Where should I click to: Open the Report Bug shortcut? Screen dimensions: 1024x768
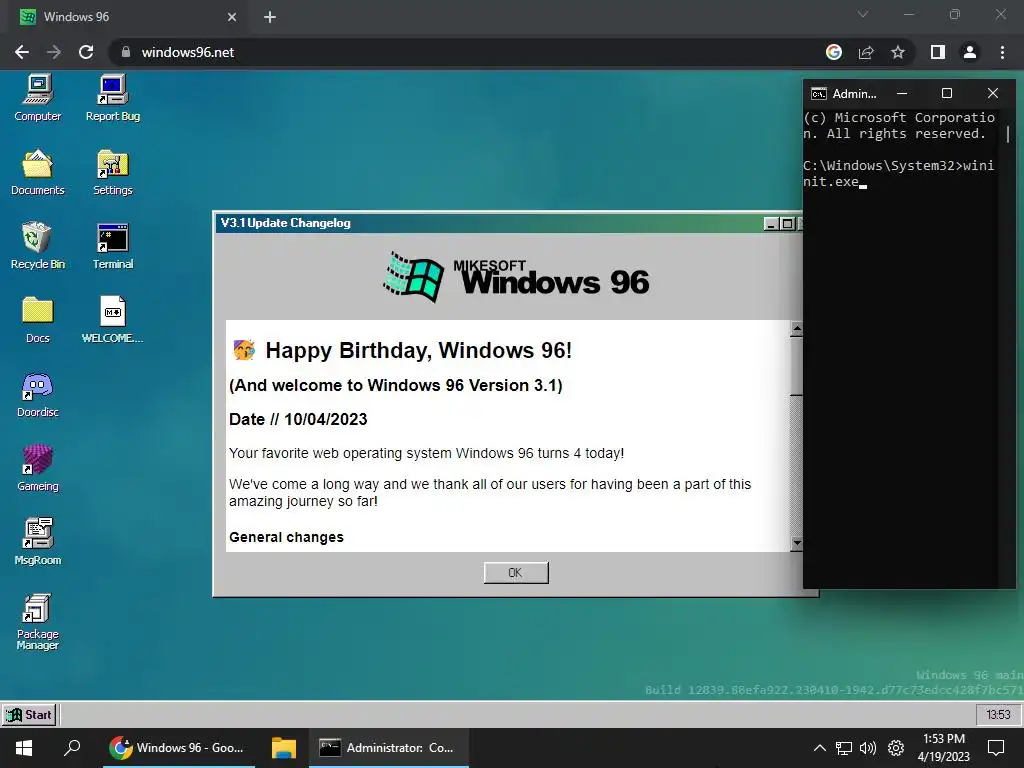[112, 98]
